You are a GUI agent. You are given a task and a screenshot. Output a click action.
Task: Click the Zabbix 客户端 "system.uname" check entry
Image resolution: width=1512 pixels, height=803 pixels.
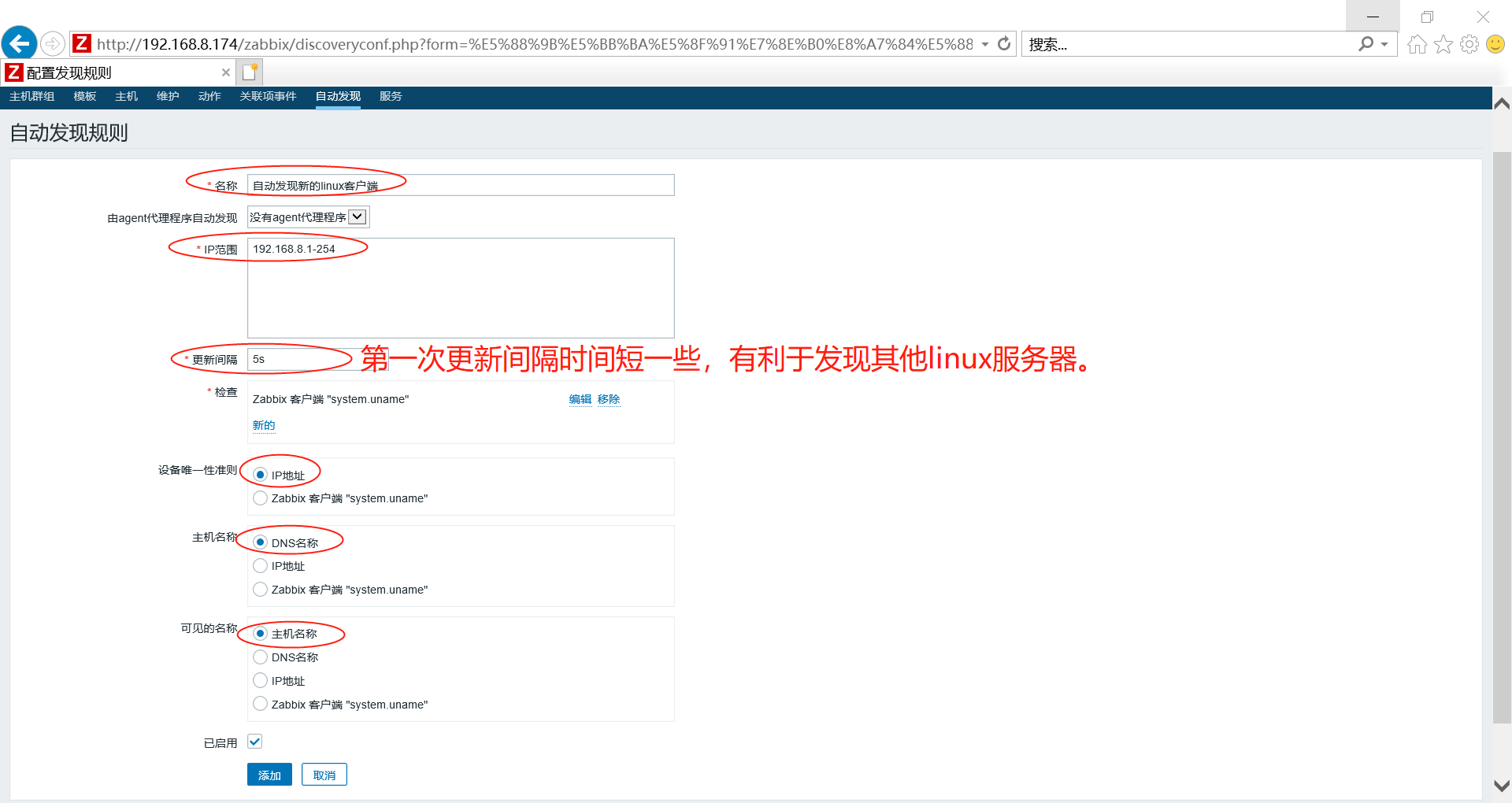[331, 399]
